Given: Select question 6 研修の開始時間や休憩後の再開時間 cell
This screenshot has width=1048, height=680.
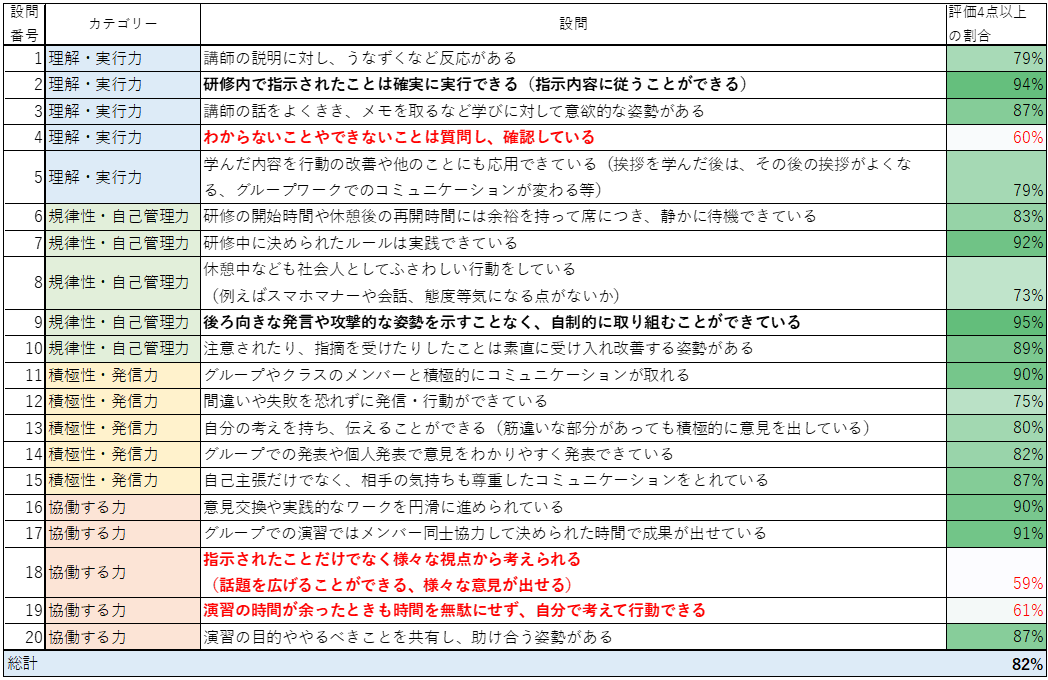Looking at the screenshot, I should click(573, 217).
